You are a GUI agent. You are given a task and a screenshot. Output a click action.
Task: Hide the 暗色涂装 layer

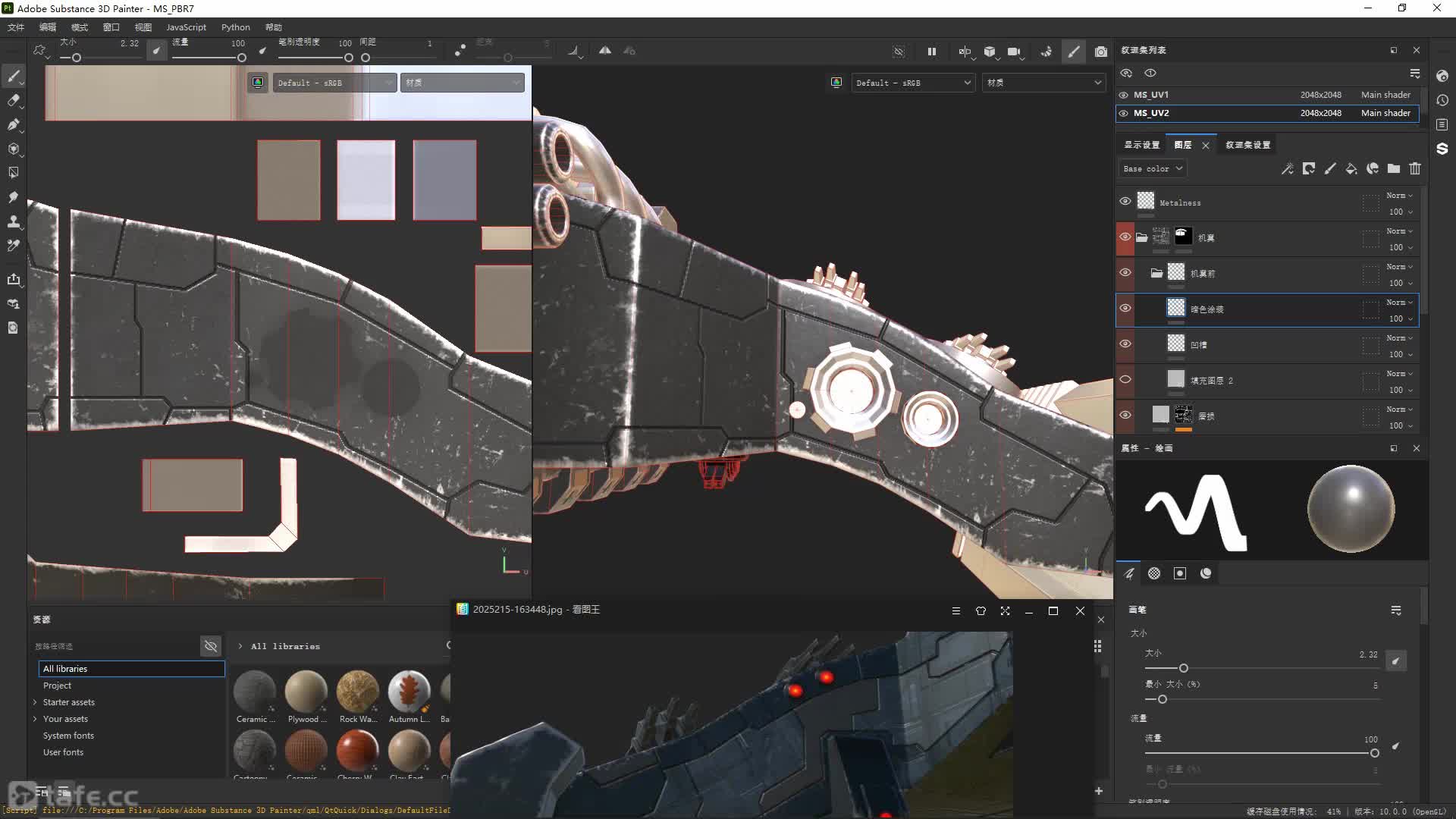[1125, 308]
